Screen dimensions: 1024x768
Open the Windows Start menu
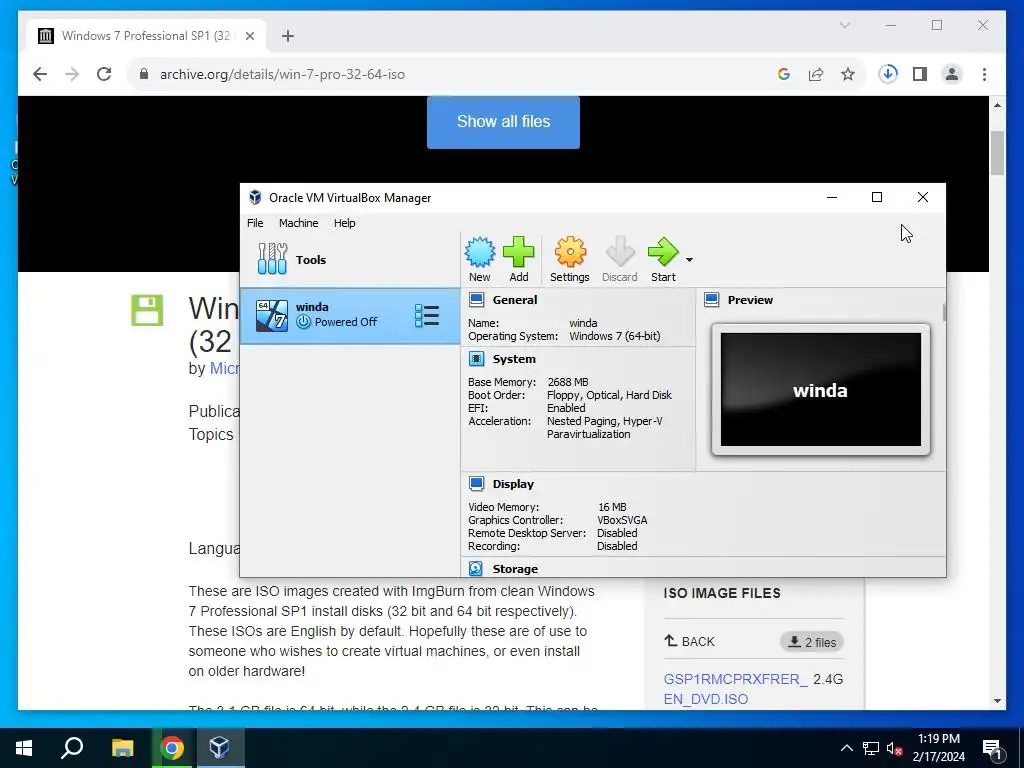tap(24, 748)
